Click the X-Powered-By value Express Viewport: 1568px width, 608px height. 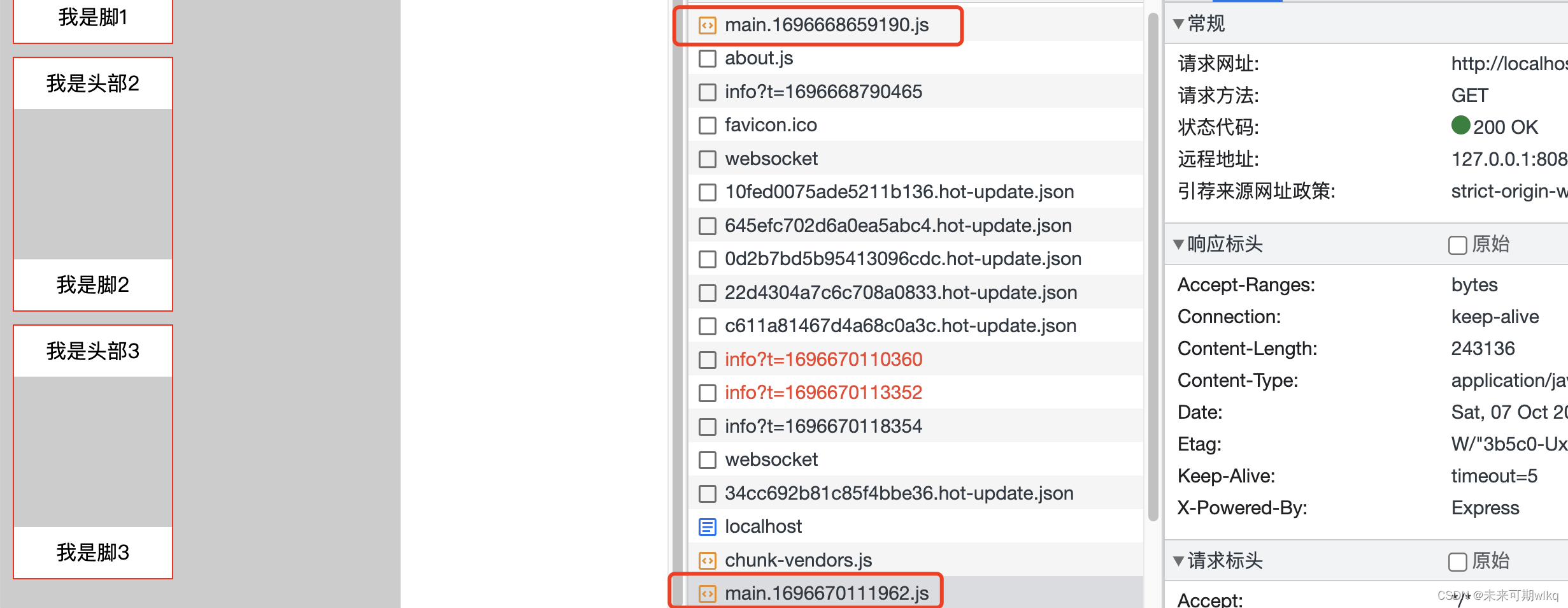[1485, 508]
